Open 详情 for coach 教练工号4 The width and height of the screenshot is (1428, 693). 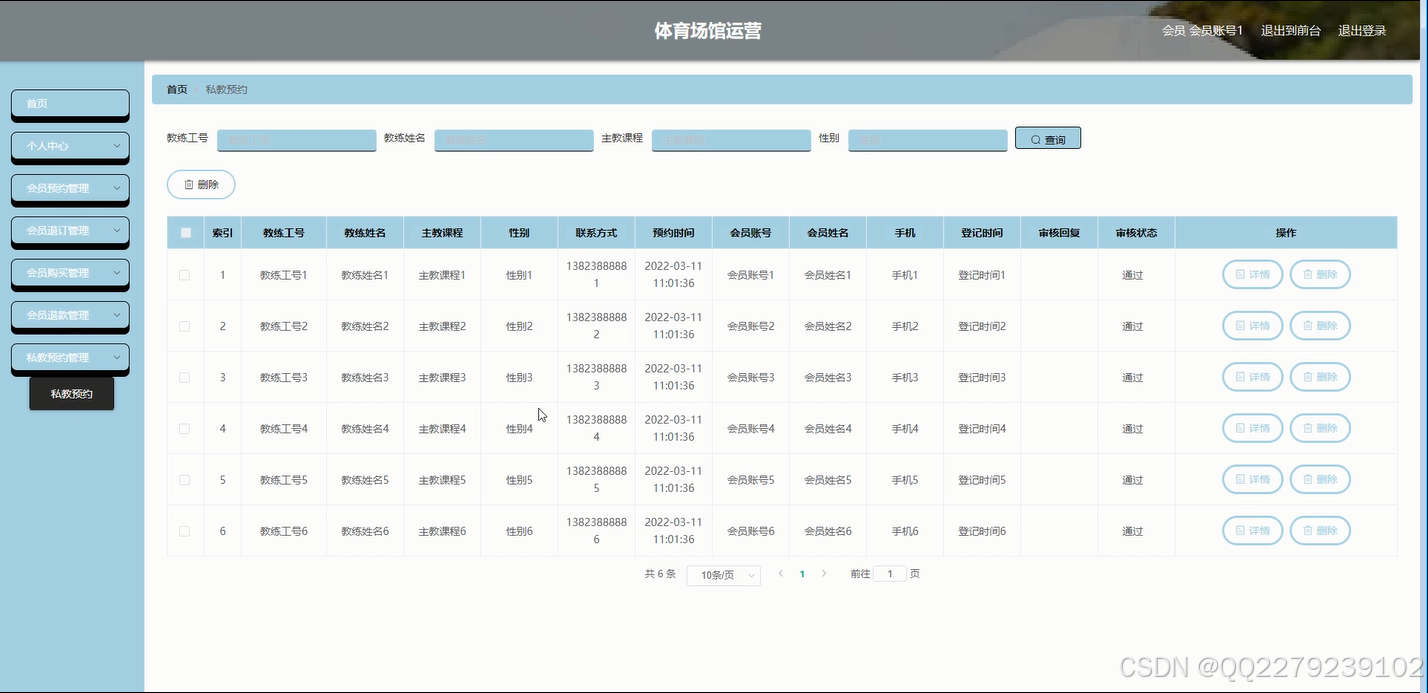tap(1252, 428)
